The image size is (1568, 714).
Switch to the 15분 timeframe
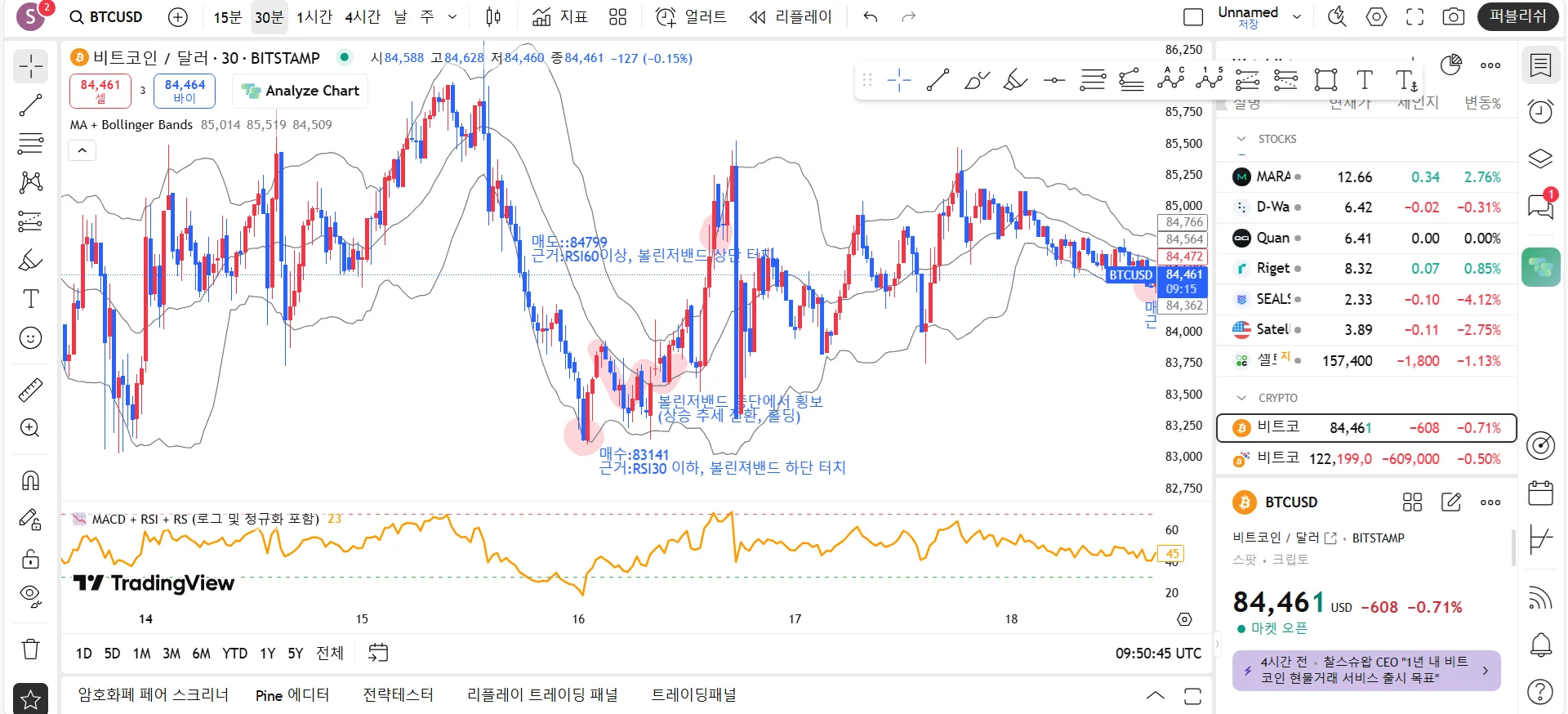pyautogui.click(x=228, y=17)
